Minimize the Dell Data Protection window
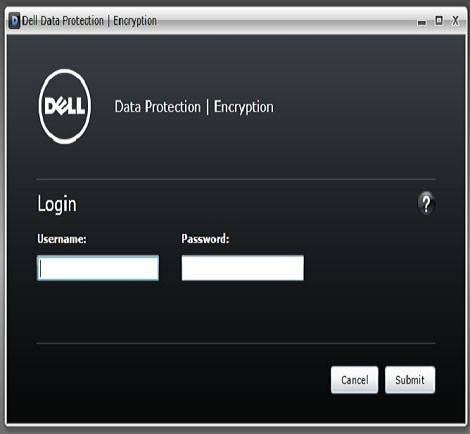The width and height of the screenshot is (470, 434). tap(422, 22)
